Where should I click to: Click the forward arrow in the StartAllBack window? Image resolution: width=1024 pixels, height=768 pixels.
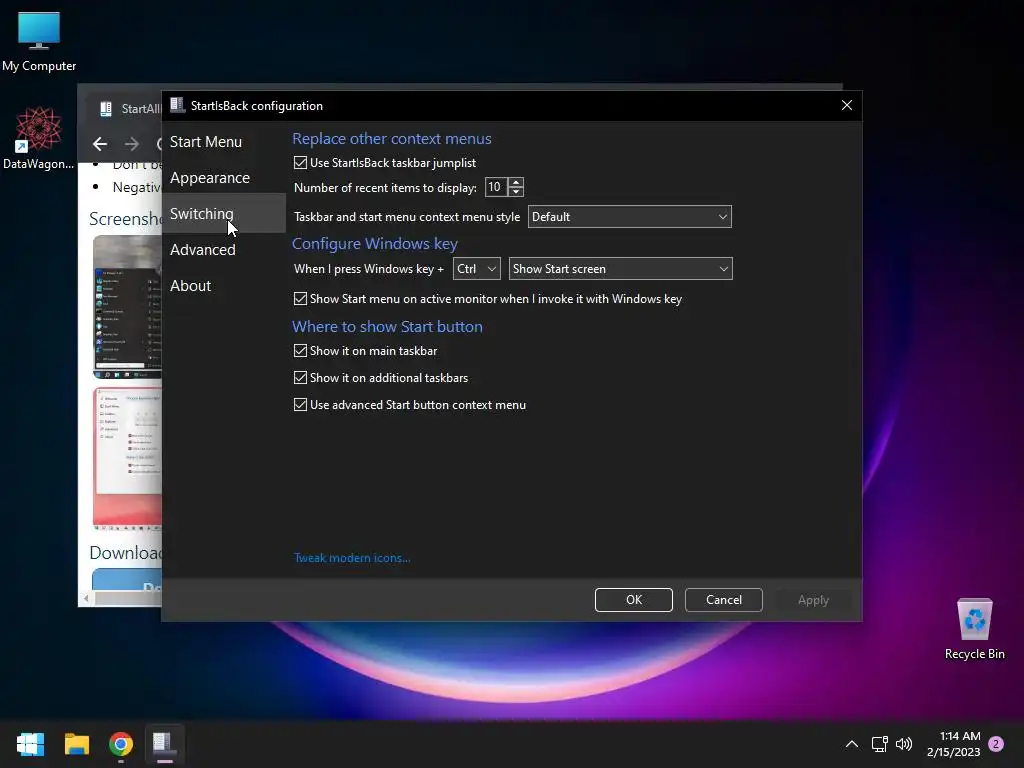pos(131,144)
